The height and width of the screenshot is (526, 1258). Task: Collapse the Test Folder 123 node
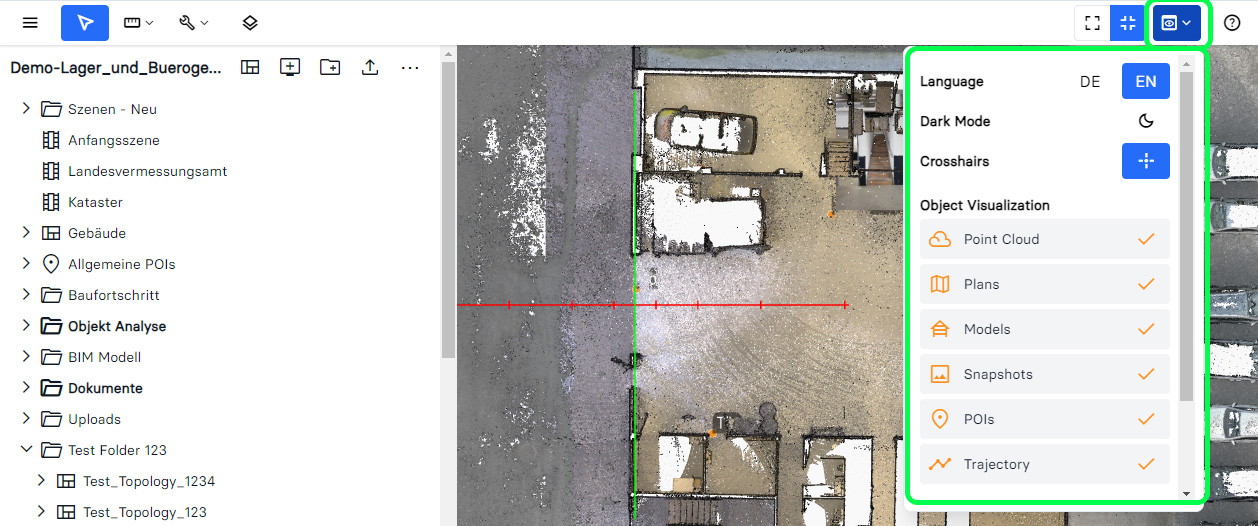click(26, 450)
